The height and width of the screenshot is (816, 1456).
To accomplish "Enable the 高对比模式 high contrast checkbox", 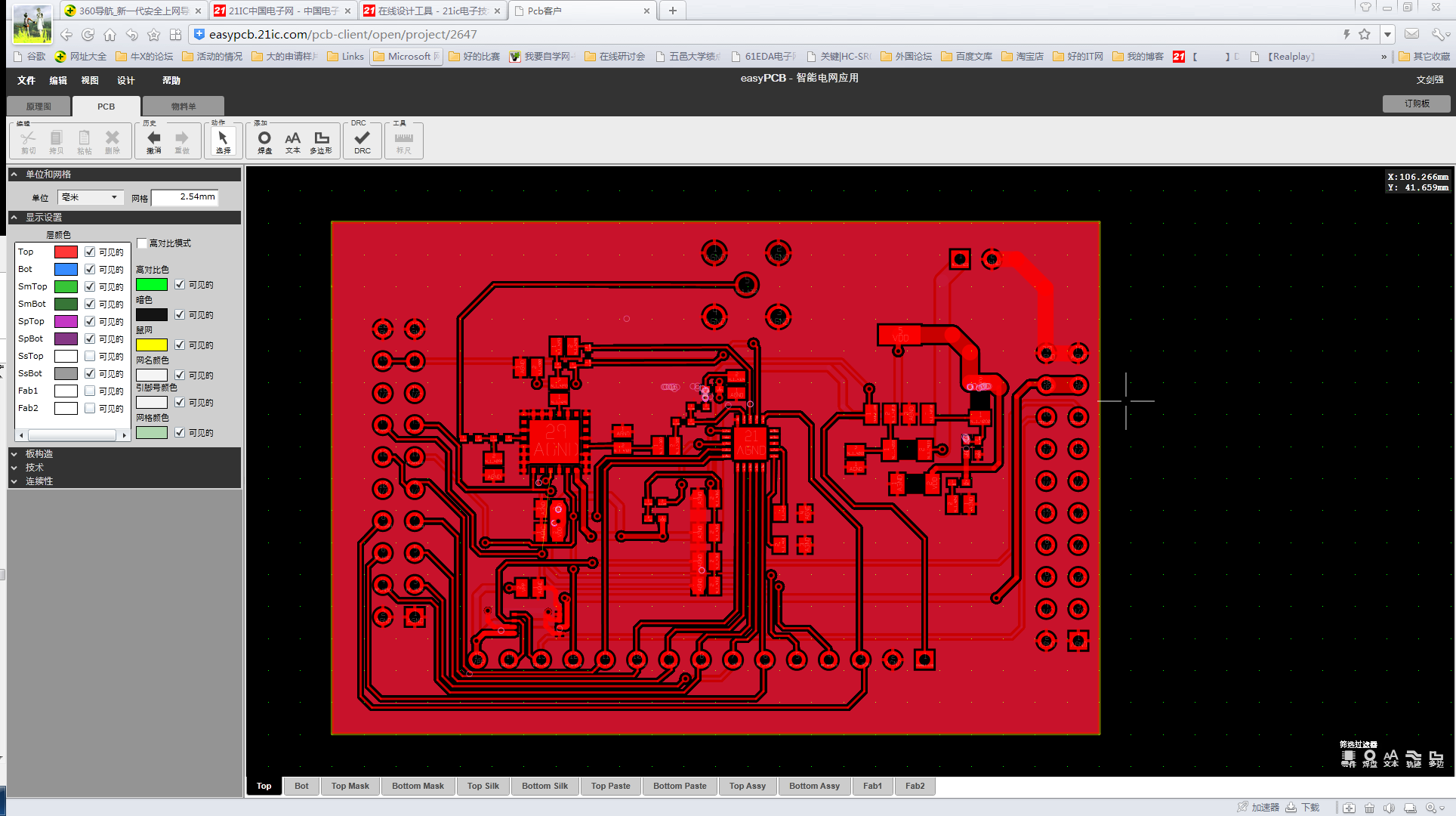I will (x=142, y=243).
